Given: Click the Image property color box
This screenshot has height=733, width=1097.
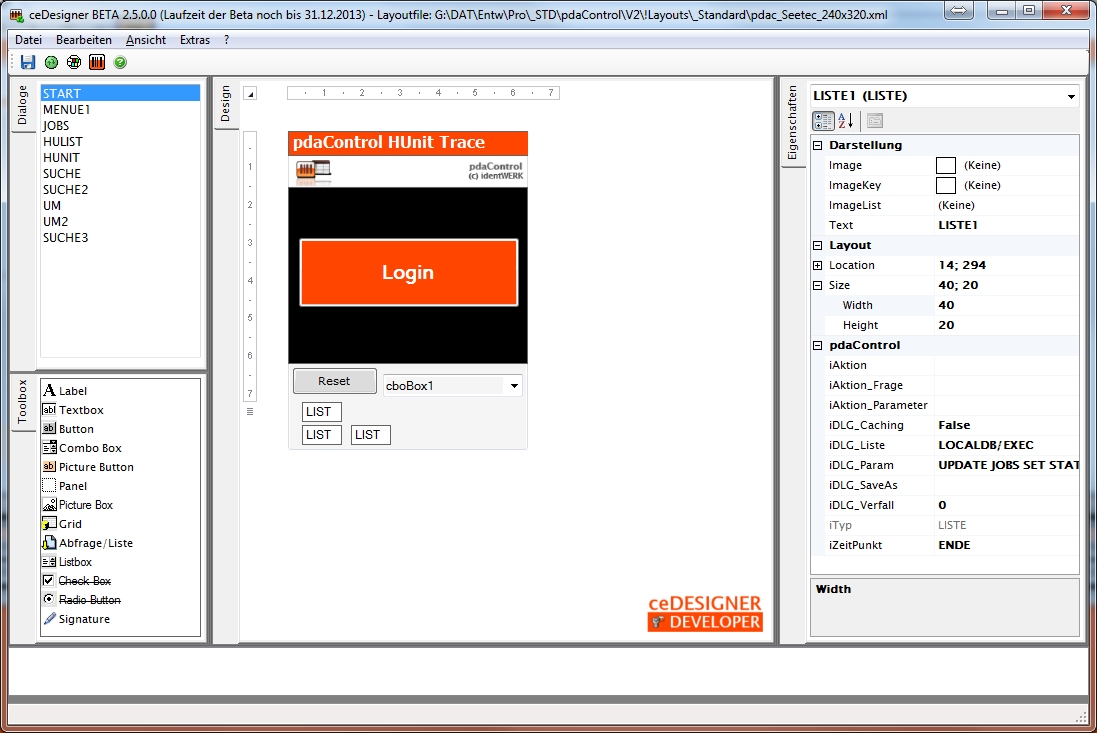Looking at the screenshot, I should (x=945, y=165).
